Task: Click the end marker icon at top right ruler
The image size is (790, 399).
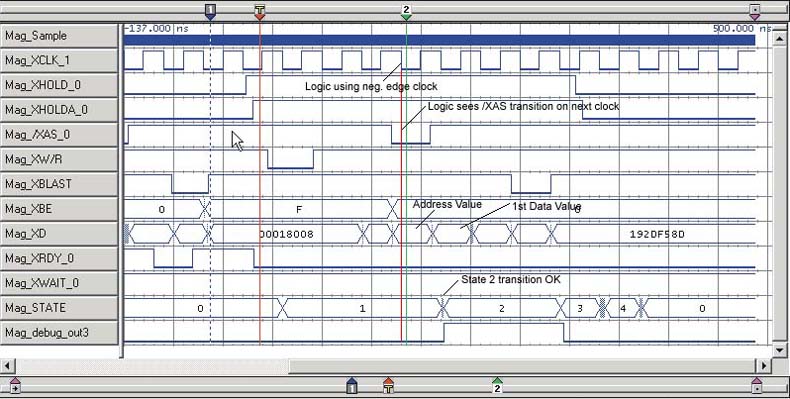Action: pyautogui.click(x=754, y=11)
